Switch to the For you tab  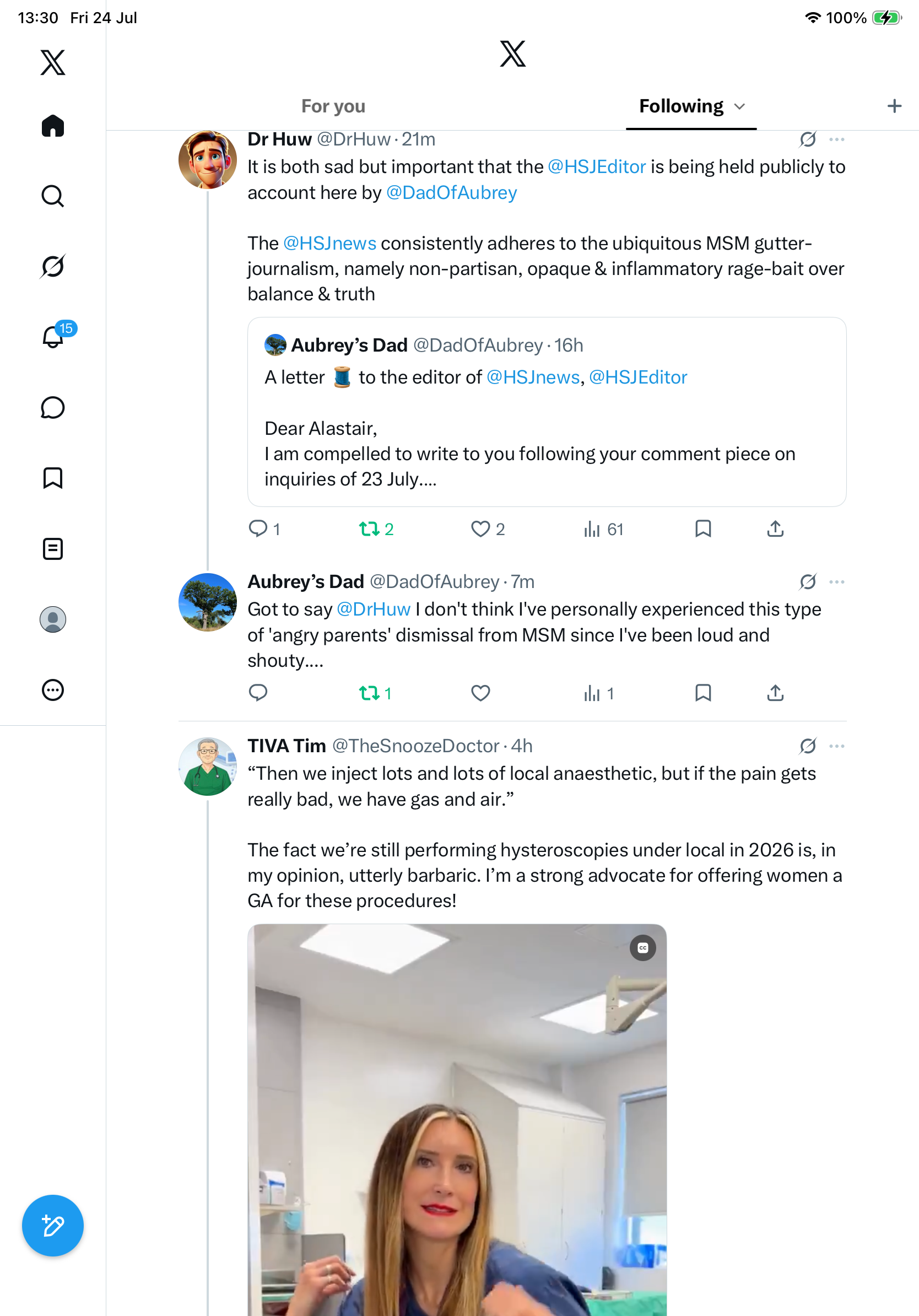tap(333, 106)
